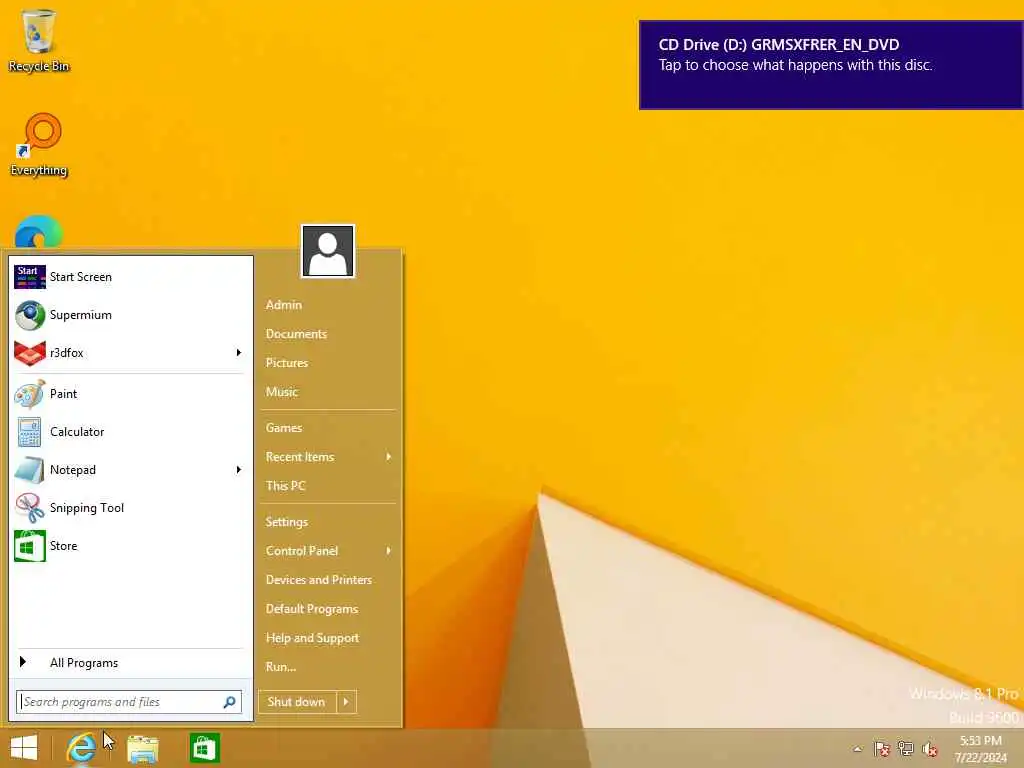Open Store from the taskbar
Viewport: 1024px width, 768px height.
pos(204,748)
